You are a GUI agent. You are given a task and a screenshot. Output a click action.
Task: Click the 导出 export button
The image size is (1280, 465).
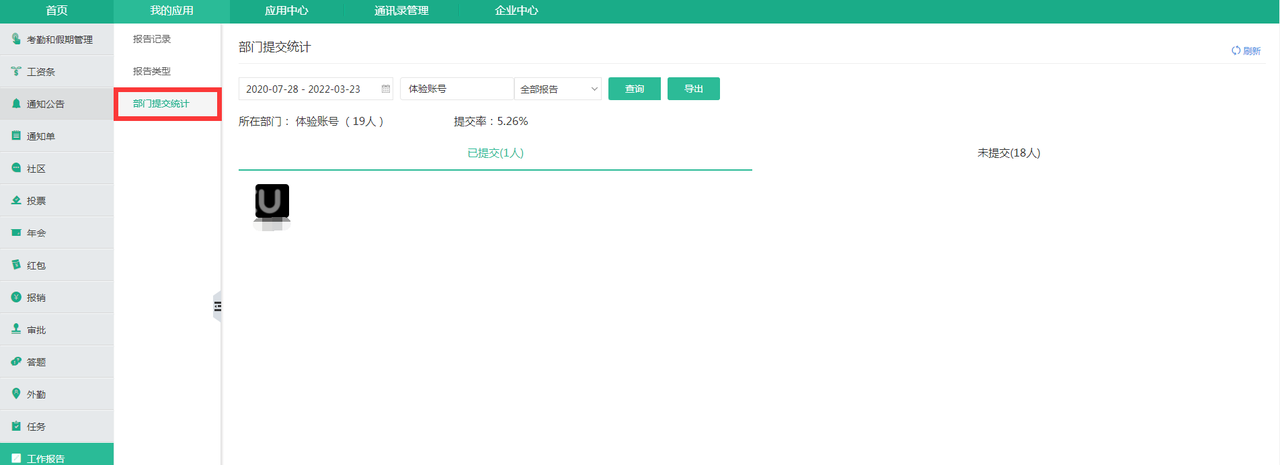[x=694, y=89]
